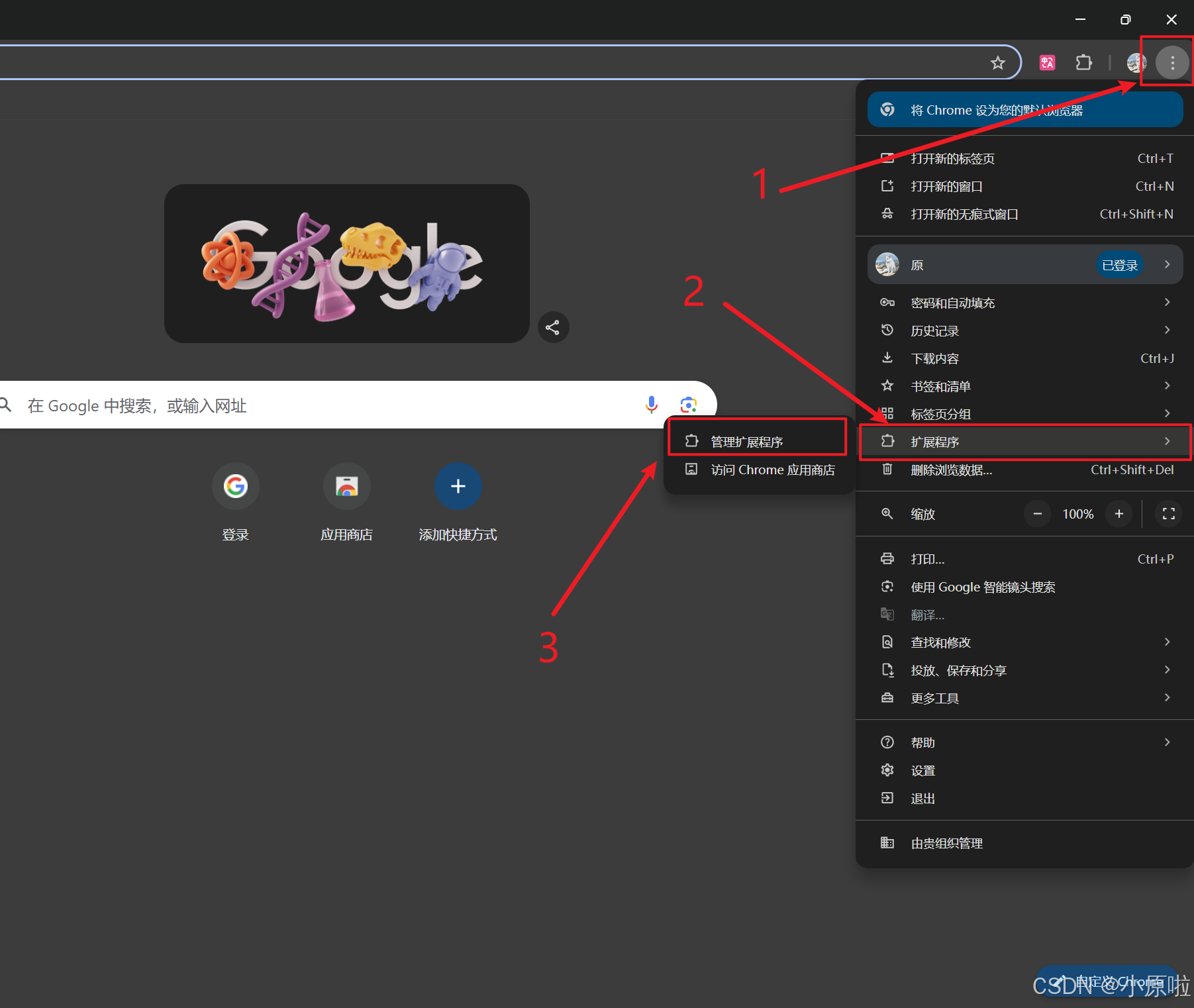Expand 帮助 submenu

(x=1025, y=742)
